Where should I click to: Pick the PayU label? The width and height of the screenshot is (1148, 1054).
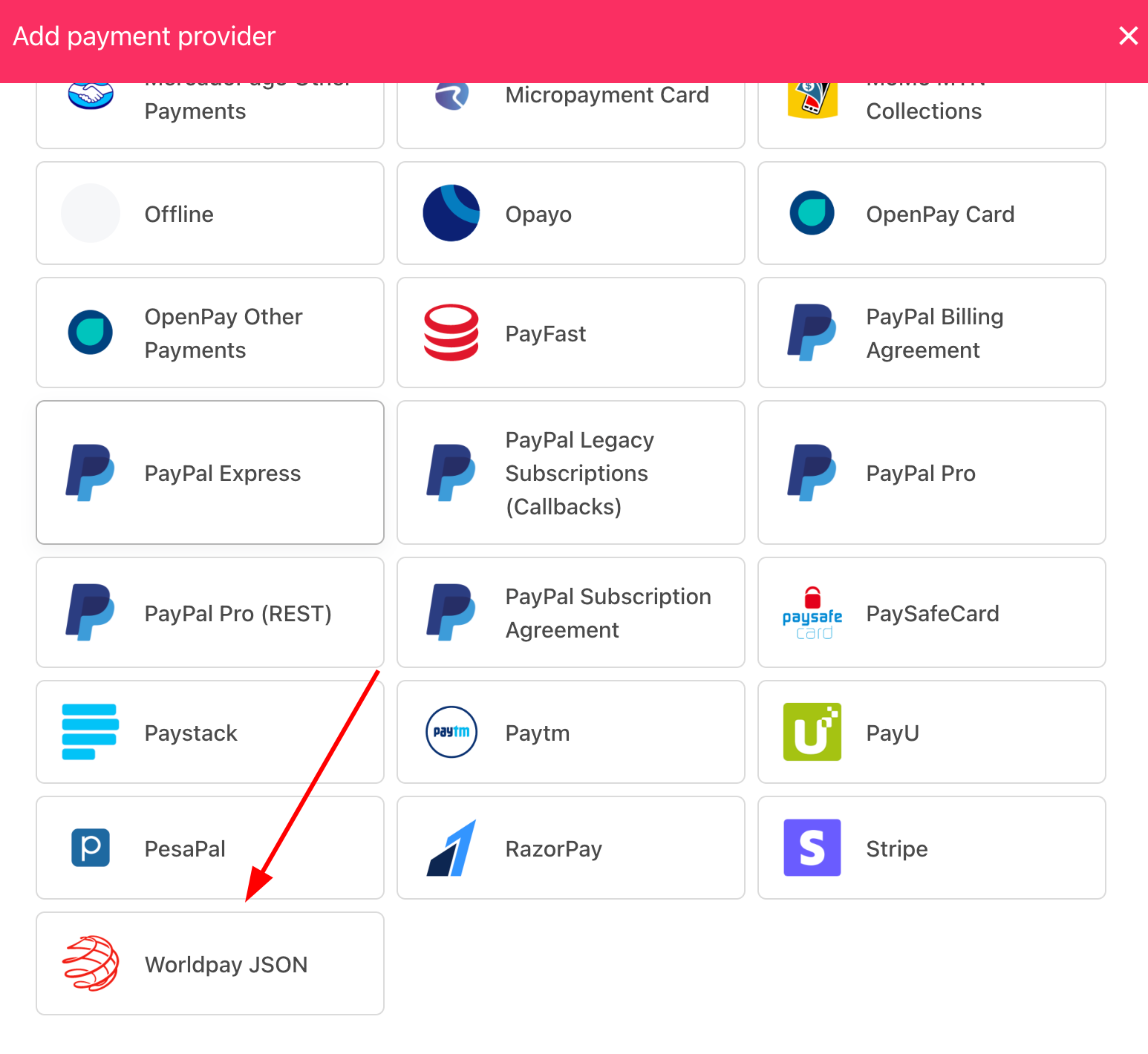(x=893, y=733)
